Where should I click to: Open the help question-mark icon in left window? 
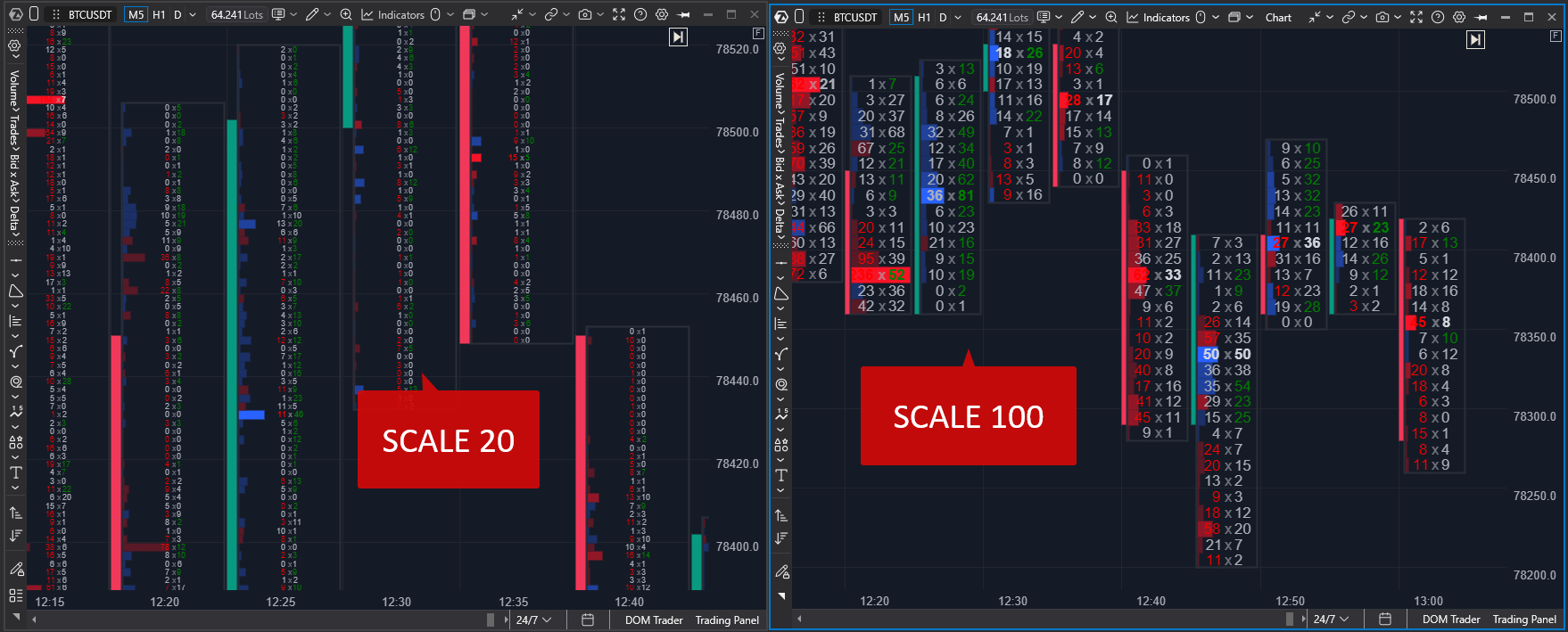(x=640, y=14)
